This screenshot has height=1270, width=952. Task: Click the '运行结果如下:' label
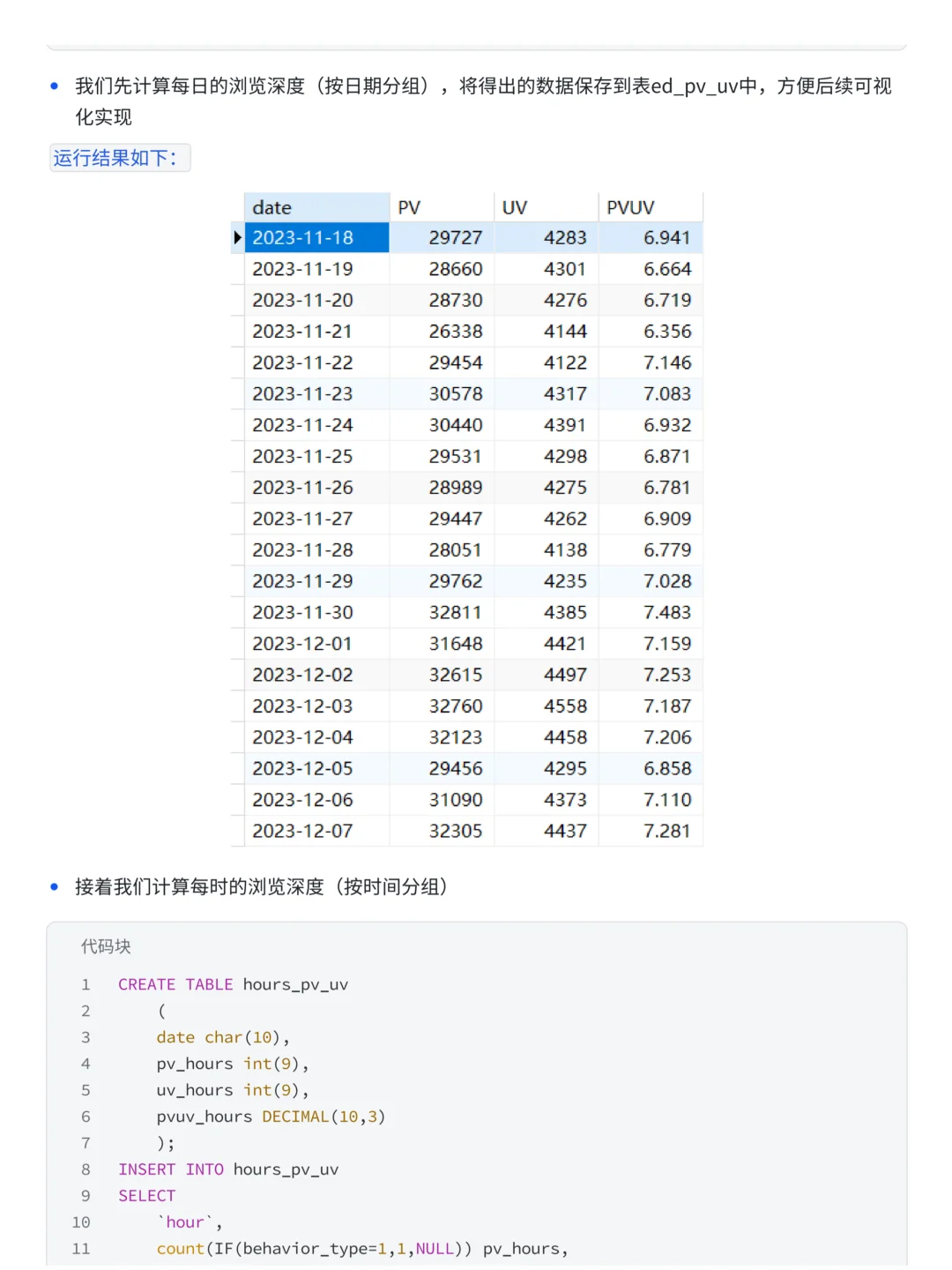120,158
